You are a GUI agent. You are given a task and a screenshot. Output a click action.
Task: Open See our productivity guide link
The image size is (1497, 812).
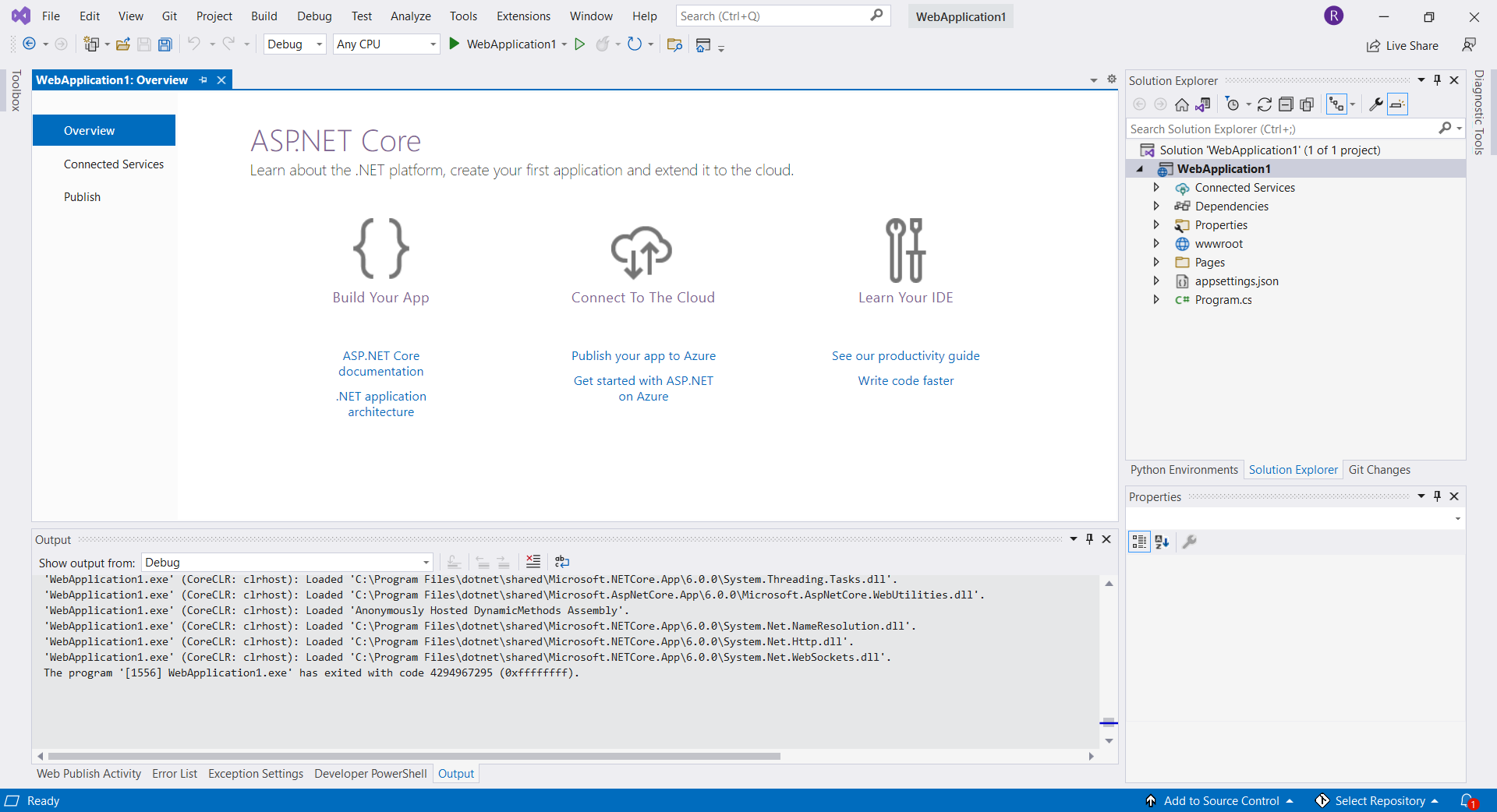click(x=905, y=356)
